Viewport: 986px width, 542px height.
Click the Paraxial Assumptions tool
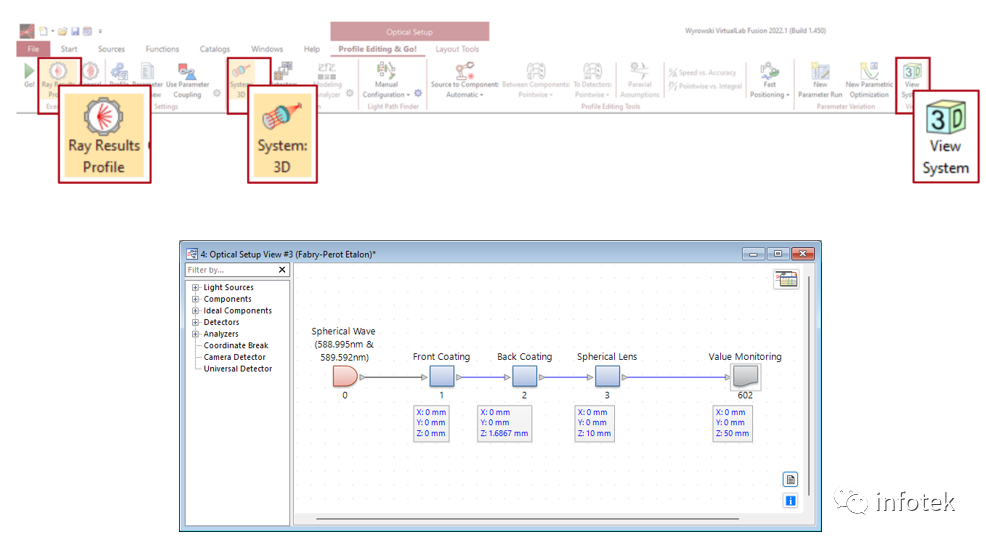[x=640, y=80]
